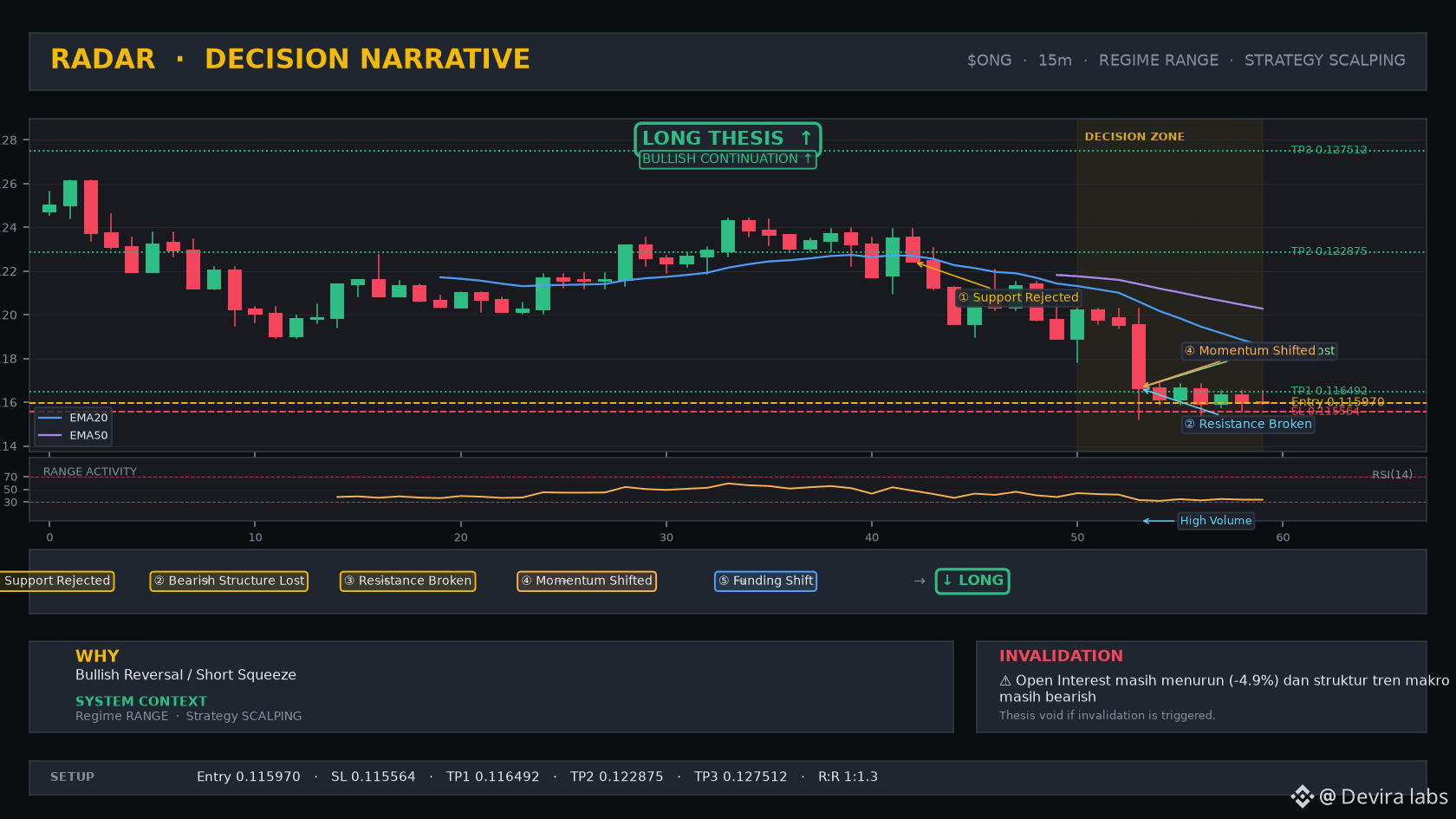Click the RSI(14) indicator label
Image resolution: width=1456 pixels, height=819 pixels.
pyautogui.click(x=1392, y=474)
